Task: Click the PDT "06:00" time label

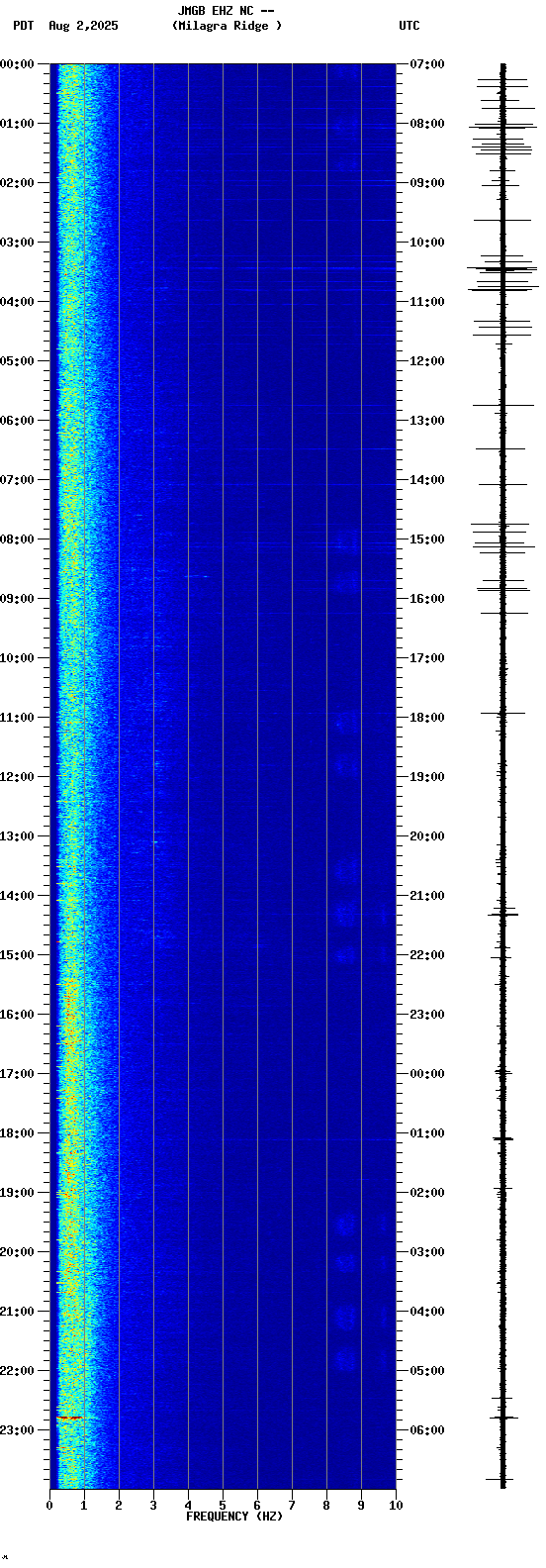Action: (17, 421)
